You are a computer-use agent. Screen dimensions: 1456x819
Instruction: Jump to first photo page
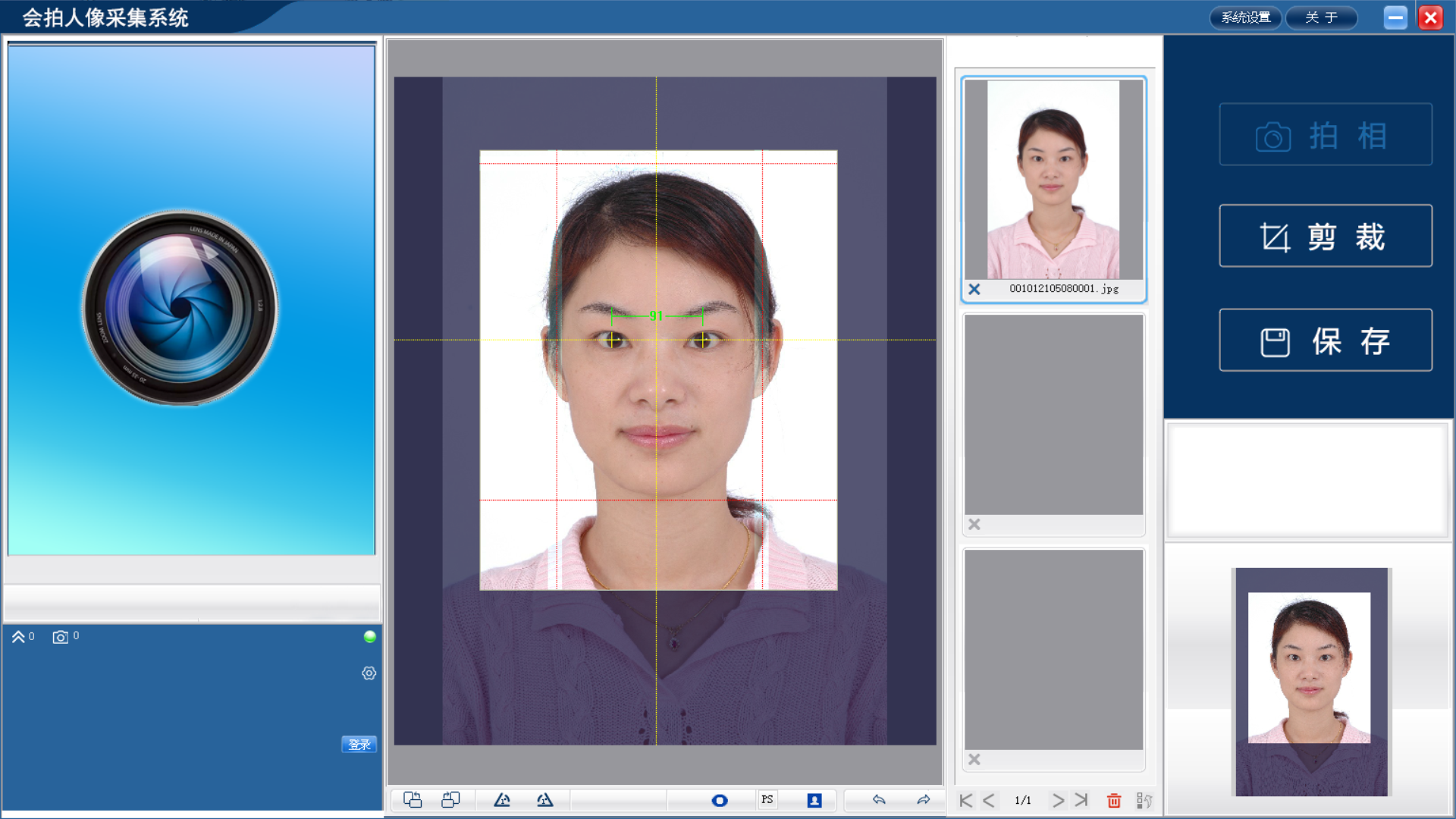click(965, 800)
